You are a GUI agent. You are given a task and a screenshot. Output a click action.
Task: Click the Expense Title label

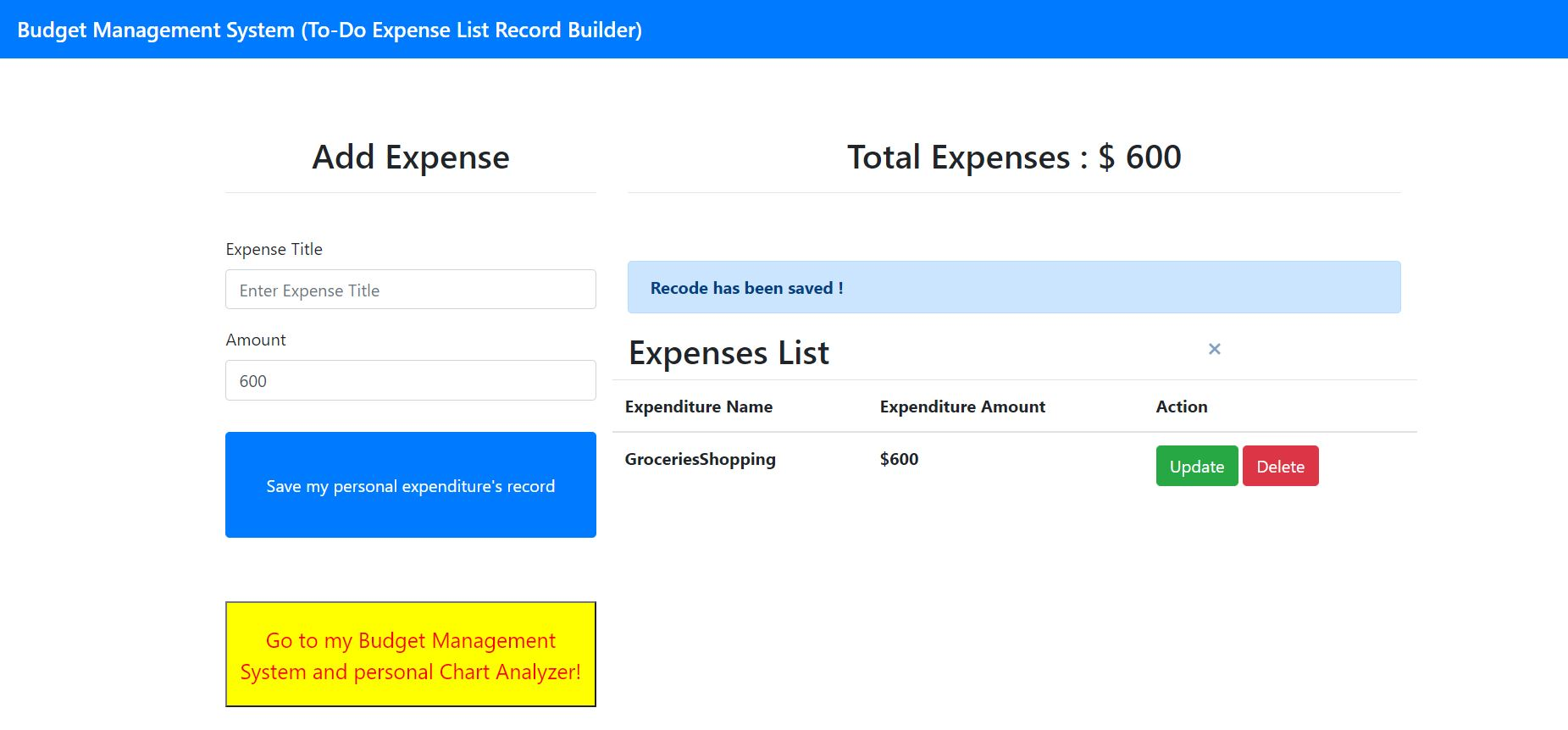274,249
